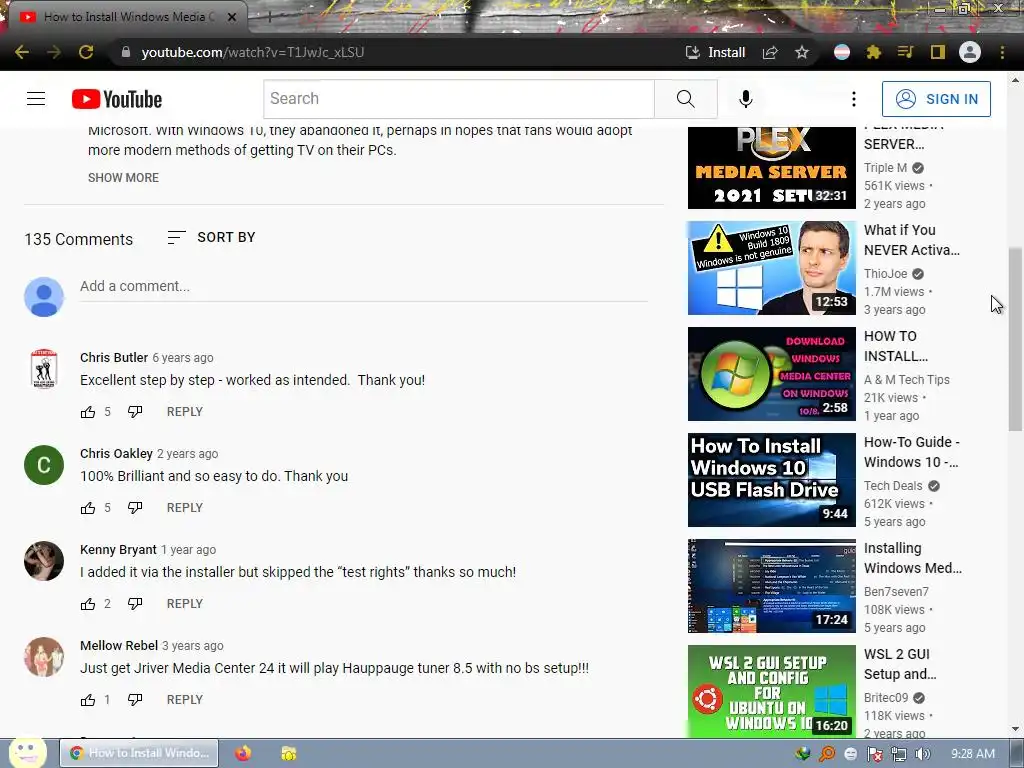The image size is (1024, 768).
Task: Go to the YouTube home logo
Action: tap(117, 99)
